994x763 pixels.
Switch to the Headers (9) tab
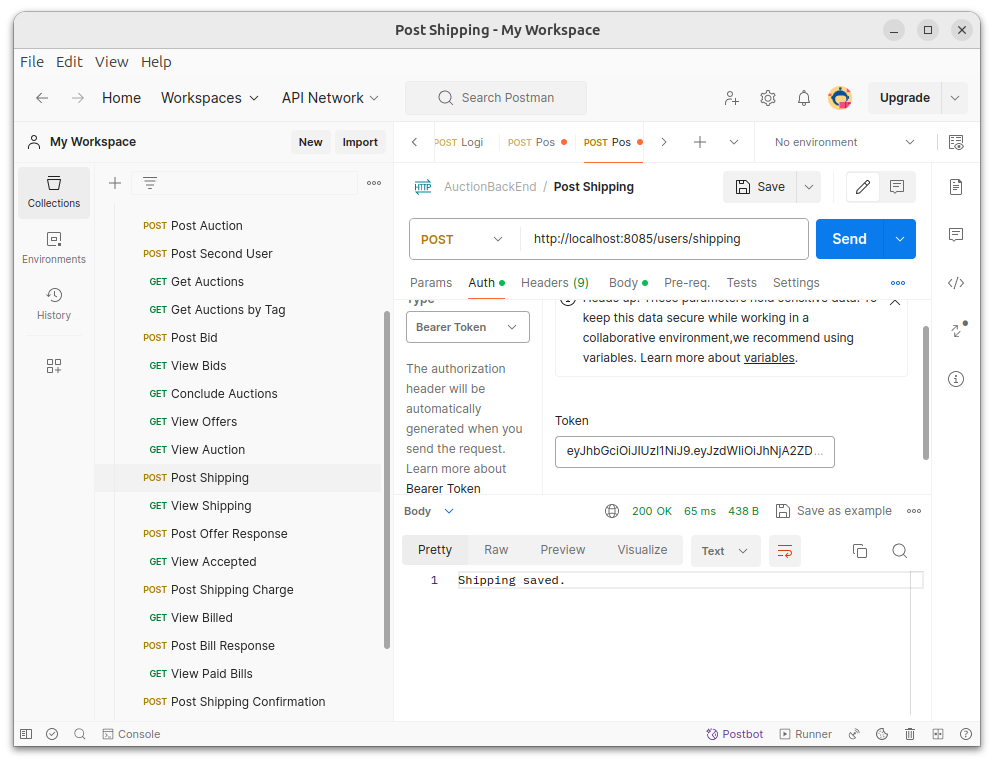[555, 283]
